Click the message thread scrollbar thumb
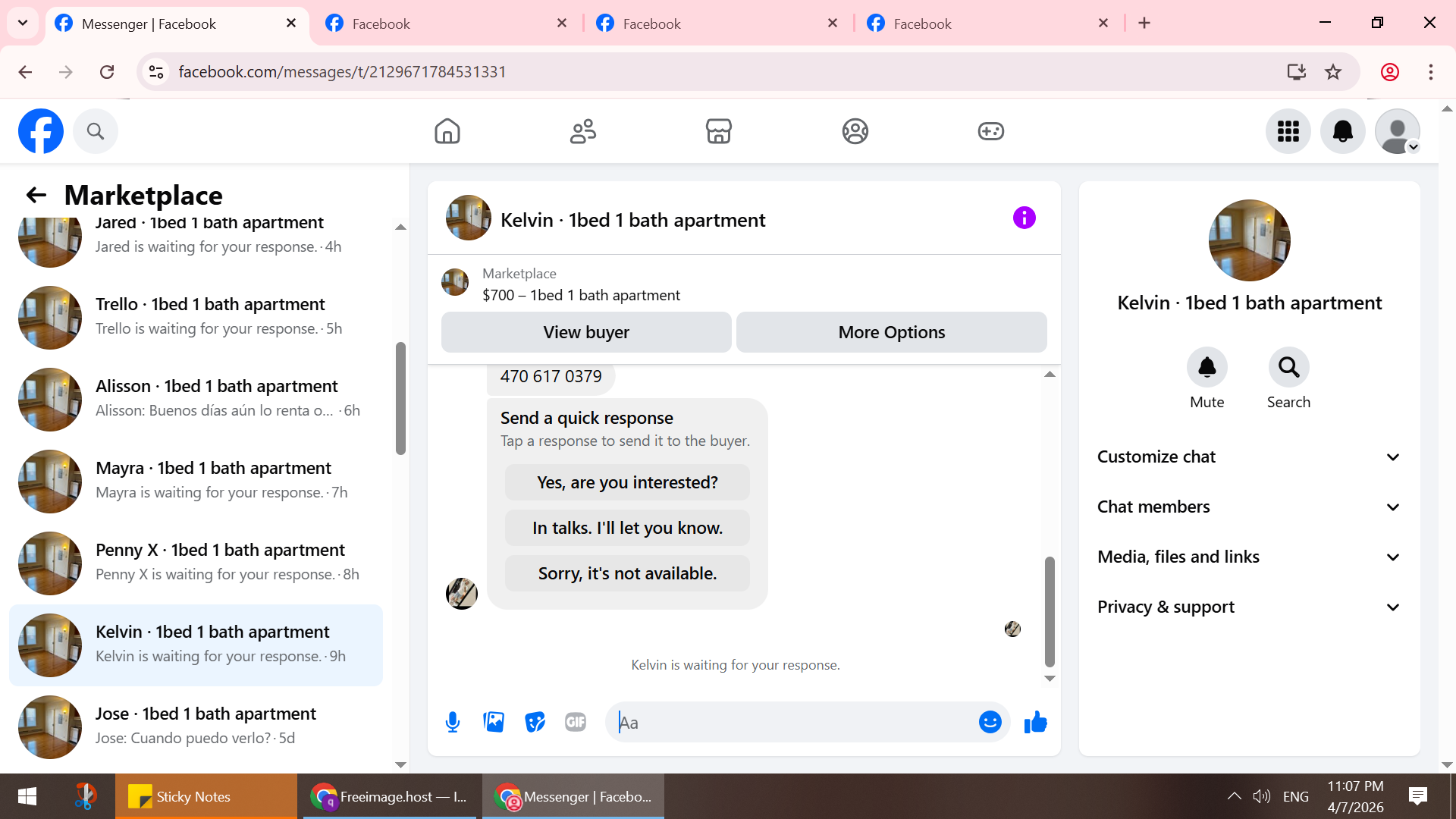Screen dimensions: 1456x819 tap(1050, 612)
